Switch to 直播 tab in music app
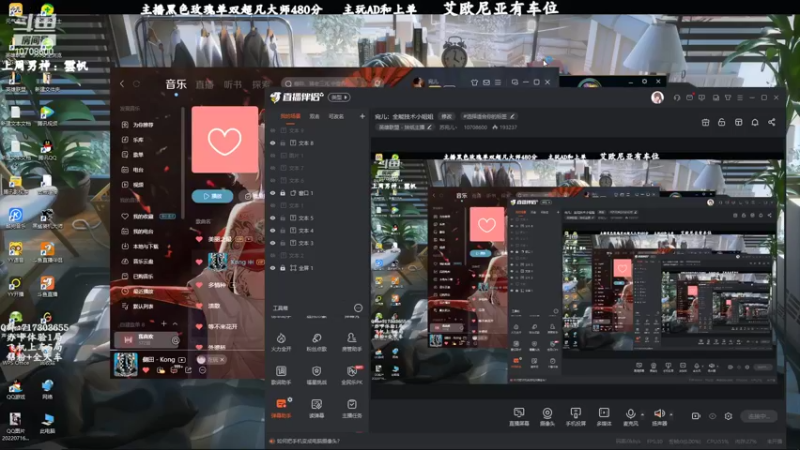This screenshot has height=450, width=800. 205,84
